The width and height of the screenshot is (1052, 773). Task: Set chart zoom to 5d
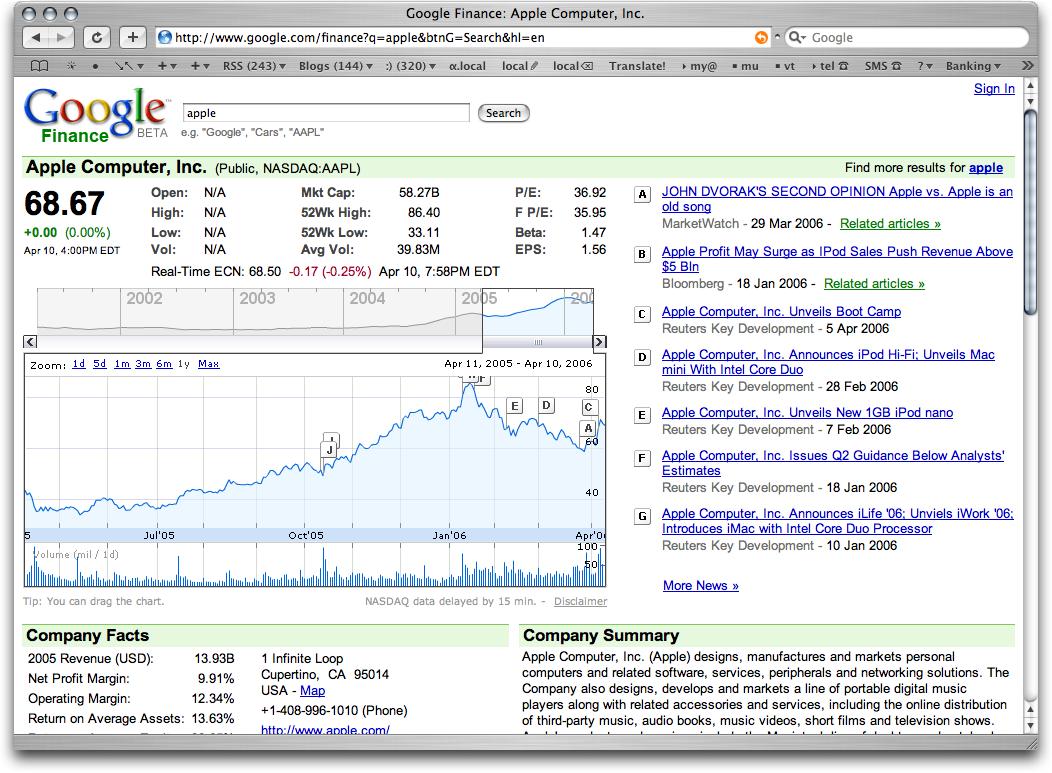[99, 364]
